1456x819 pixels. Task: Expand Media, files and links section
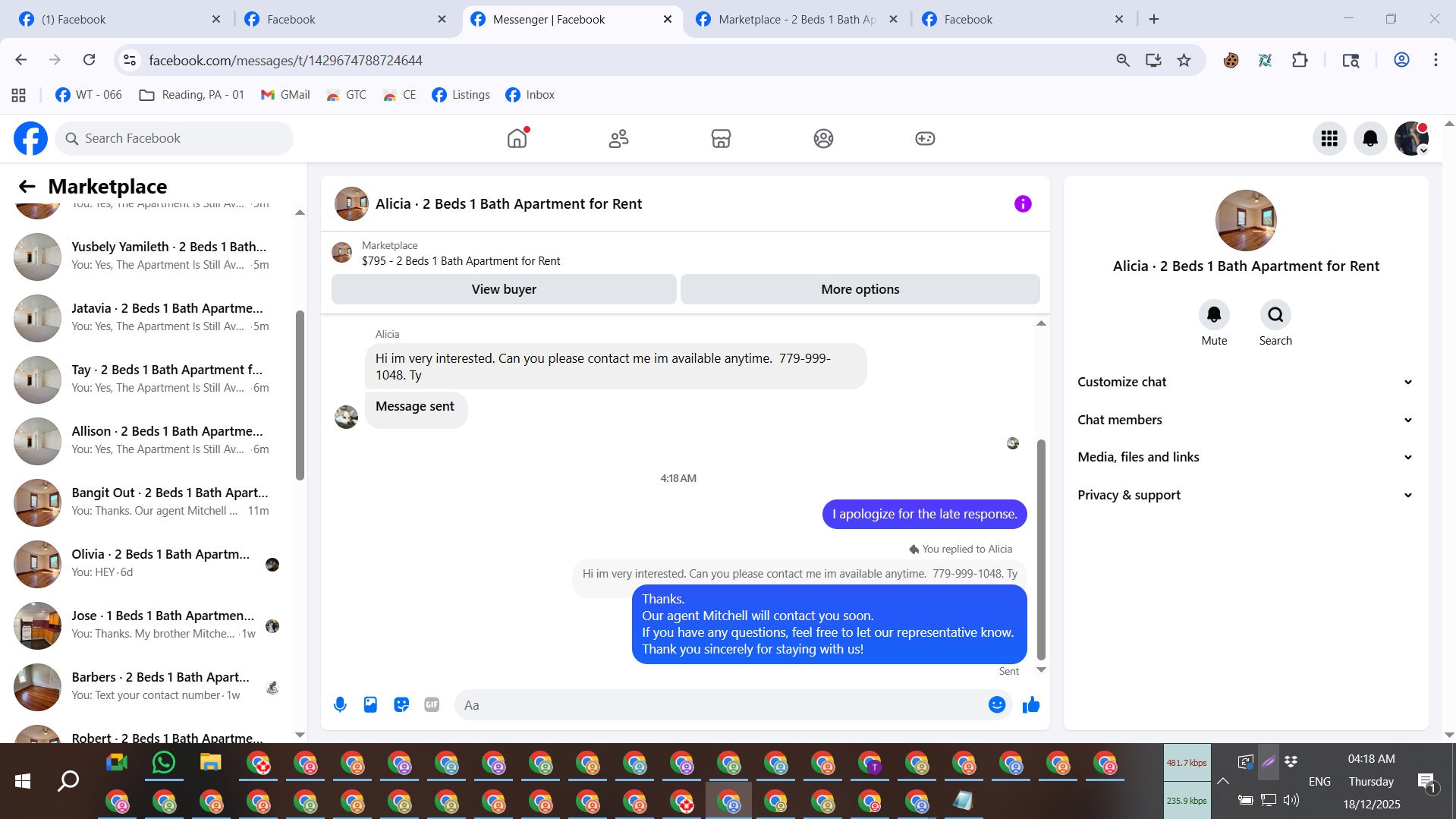pos(1246,457)
